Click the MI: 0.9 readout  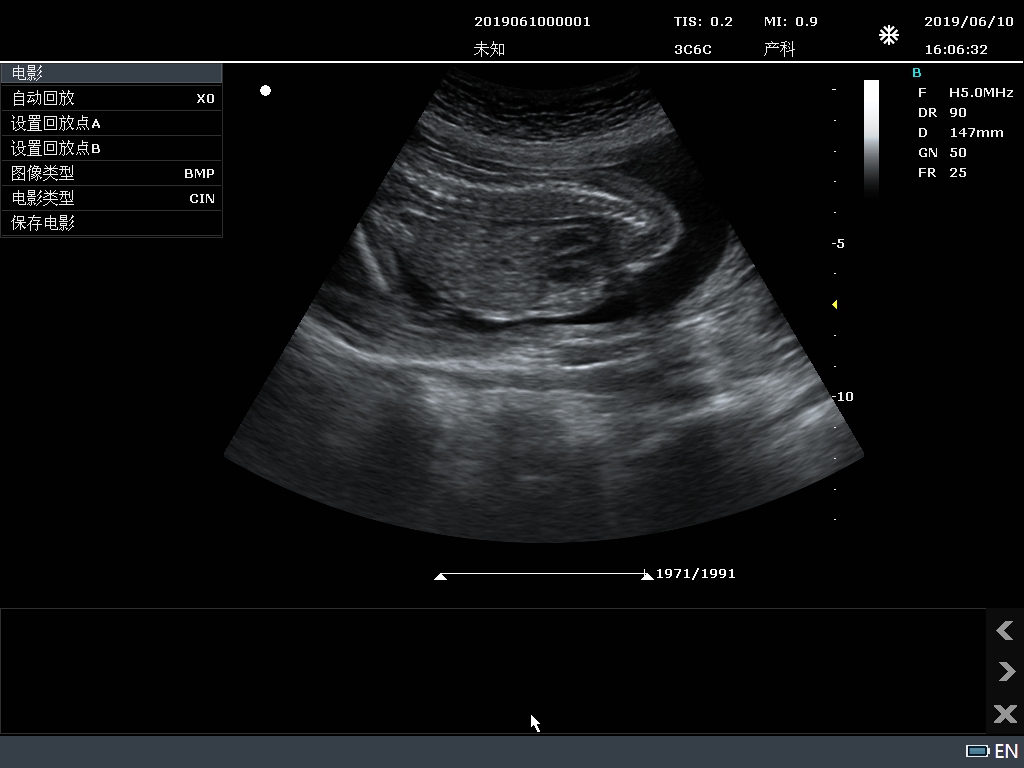click(x=791, y=22)
